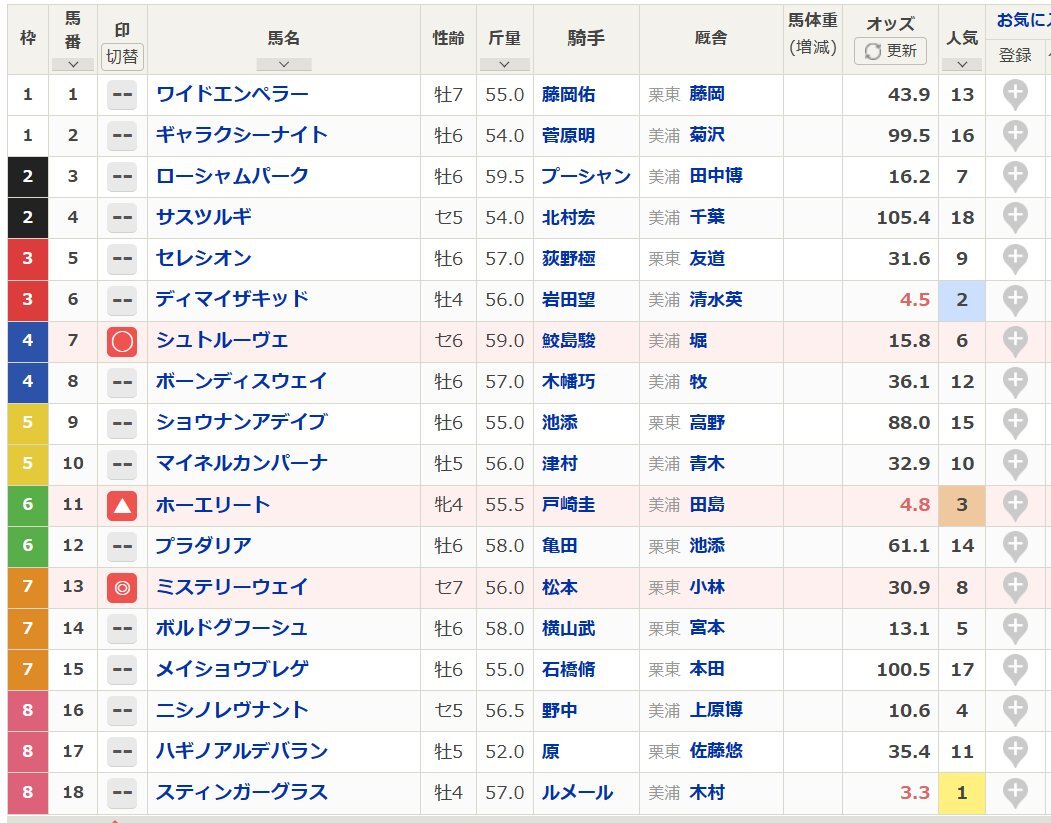Screen dimensions: 1051x823
Task: Add ボーンディスウェイ with the plus pin icon
Action: point(1015,381)
